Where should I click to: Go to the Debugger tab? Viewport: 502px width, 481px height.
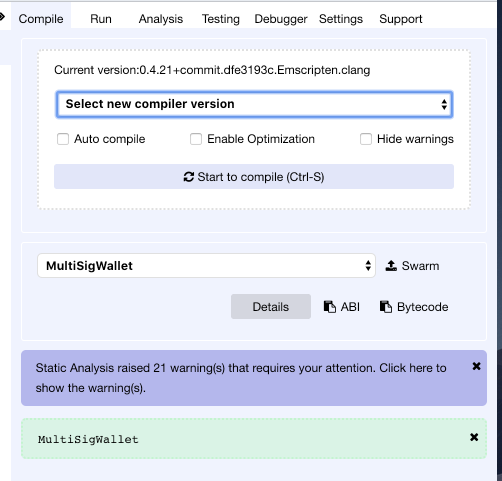pyautogui.click(x=281, y=19)
